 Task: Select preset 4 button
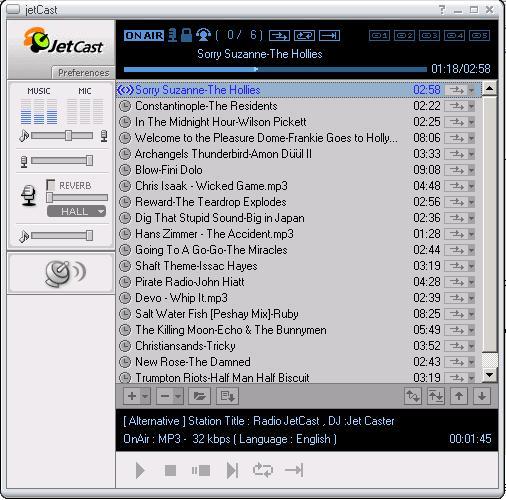(x=454, y=35)
